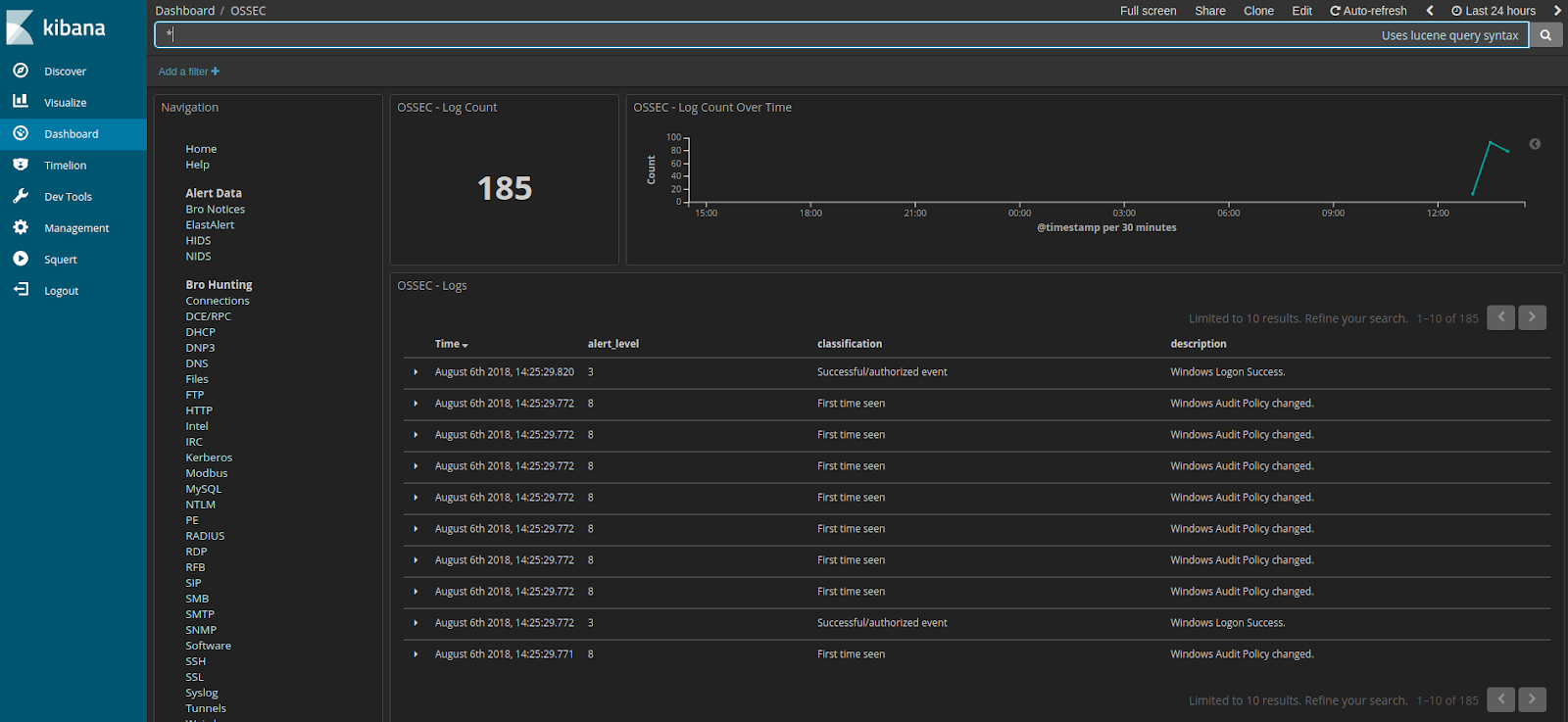Open DCE/RPC link
Image resolution: width=1568 pixels, height=722 pixels.
(x=208, y=316)
